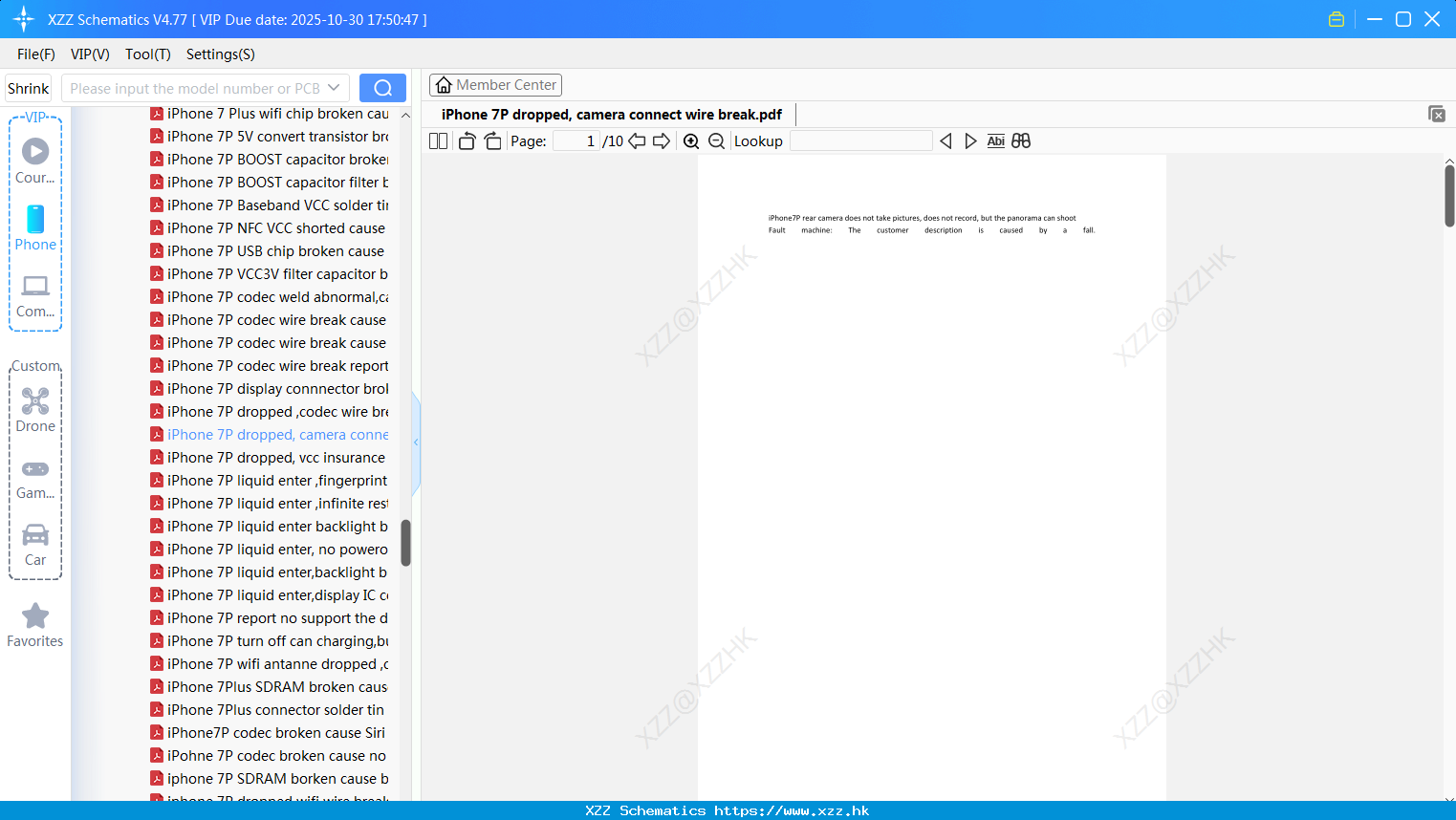Open the File menu
Viewport: 1456px width, 820px height.
click(36, 54)
